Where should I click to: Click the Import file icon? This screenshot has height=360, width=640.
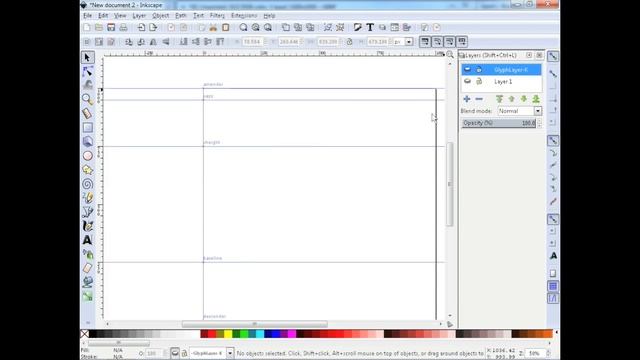(141, 27)
